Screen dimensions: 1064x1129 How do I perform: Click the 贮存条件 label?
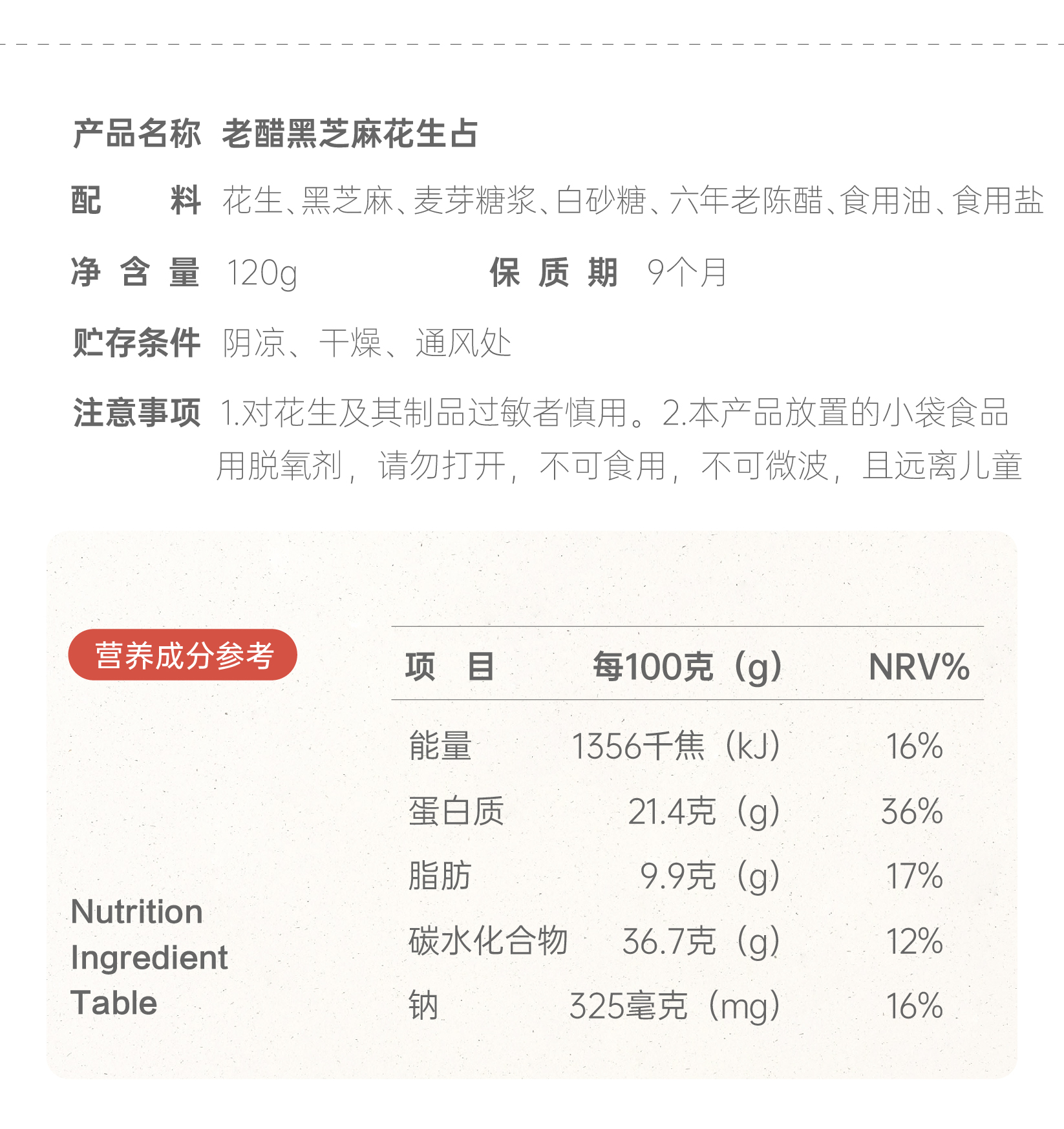136,343
